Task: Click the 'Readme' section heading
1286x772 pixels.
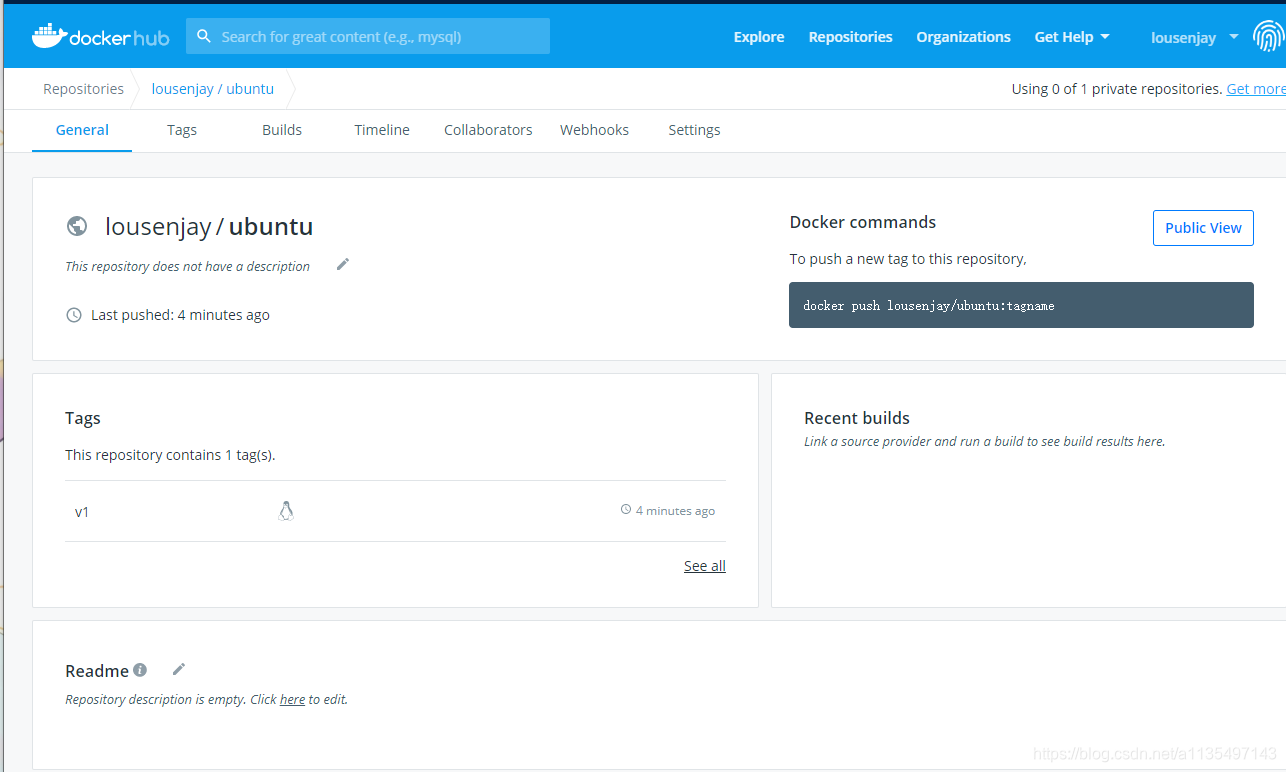Action: (x=97, y=671)
